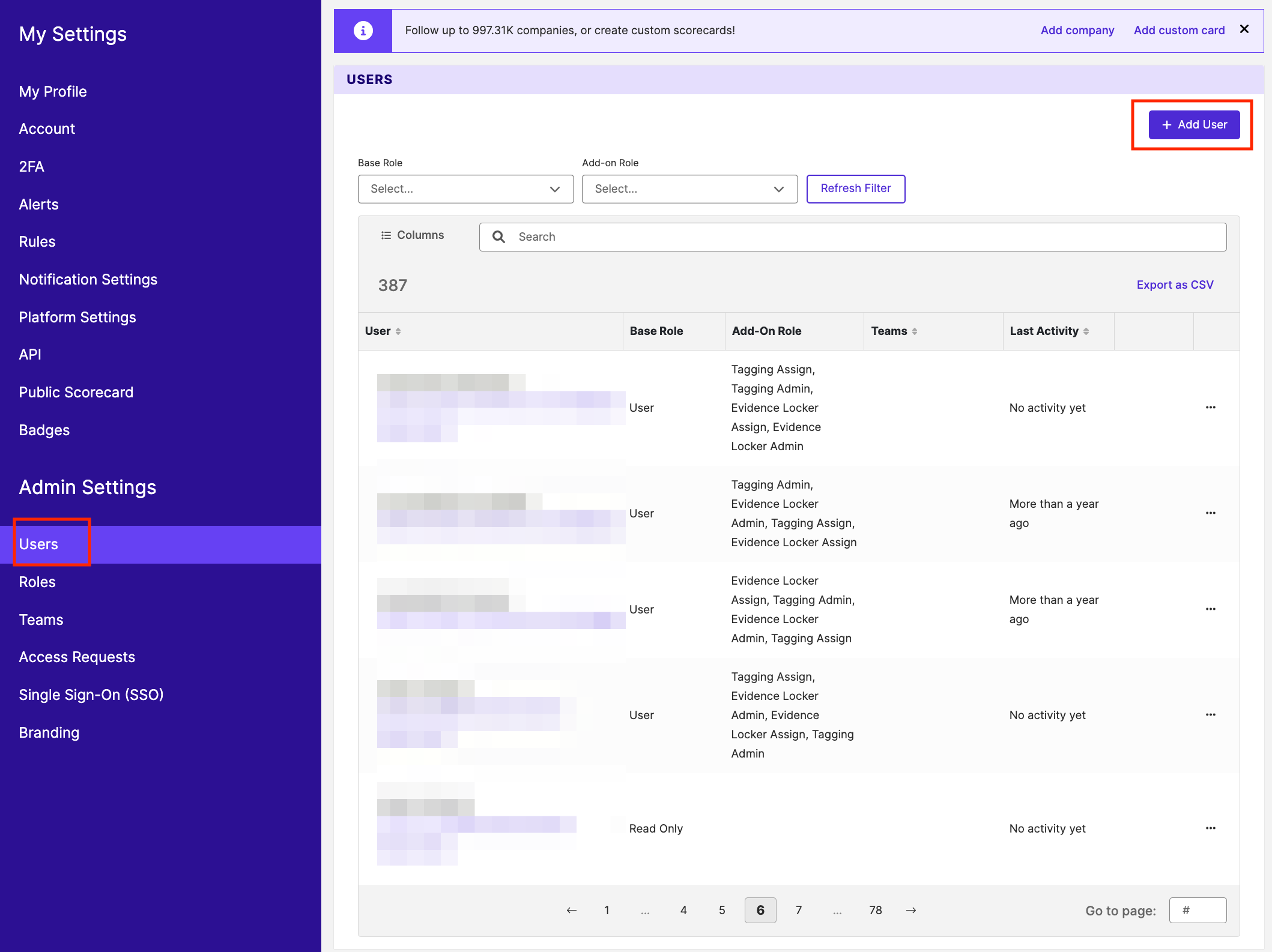The width and height of the screenshot is (1272, 952).
Task: Click the search magnifier icon
Action: tap(498, 236)
